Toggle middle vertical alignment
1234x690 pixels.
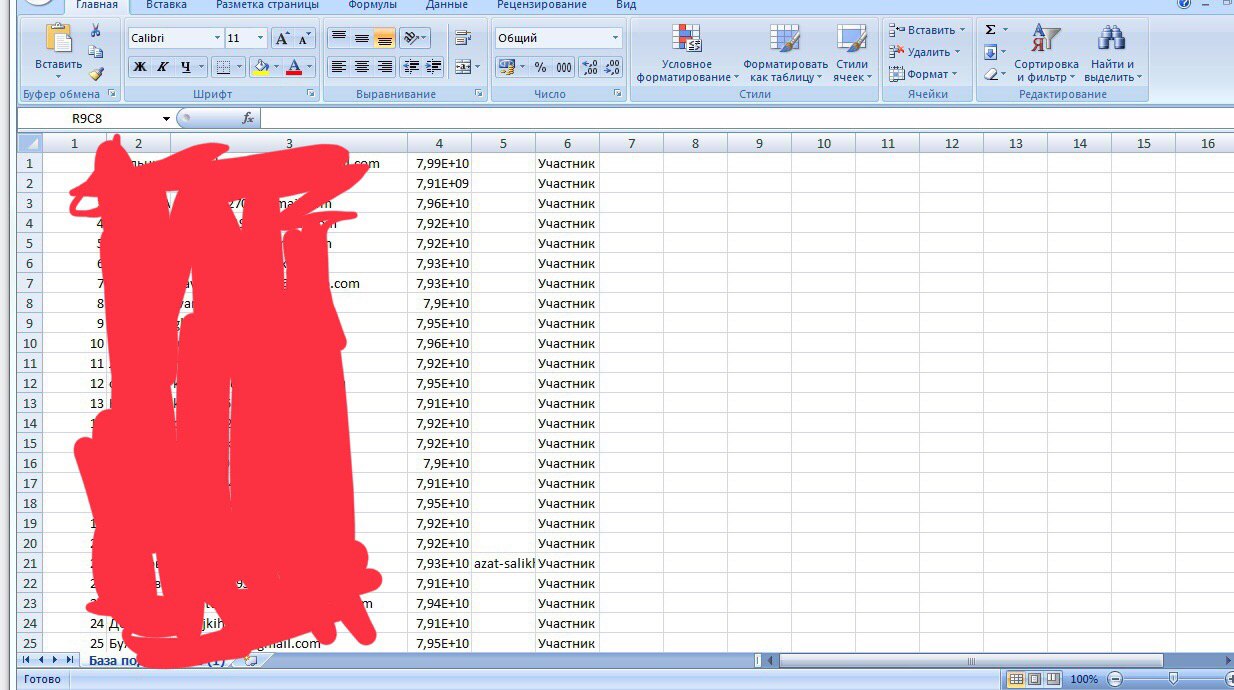361,38
